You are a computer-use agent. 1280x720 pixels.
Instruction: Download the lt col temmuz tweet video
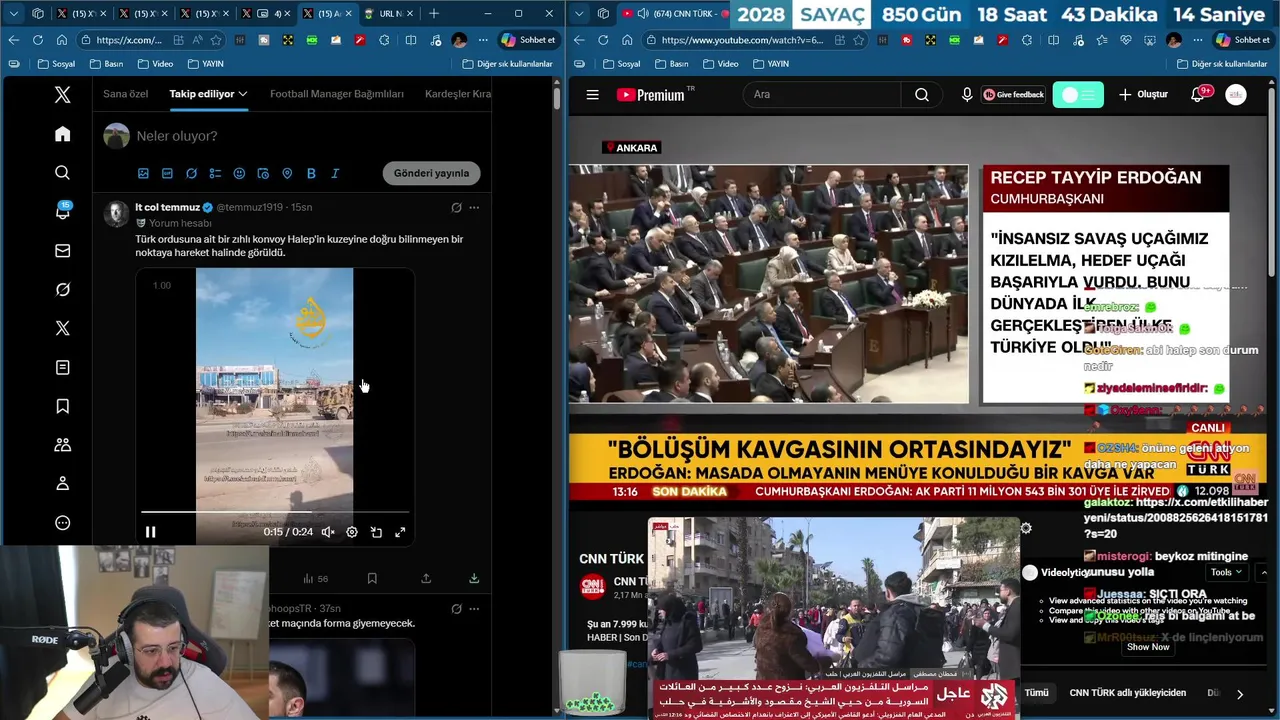click(474, 578)
